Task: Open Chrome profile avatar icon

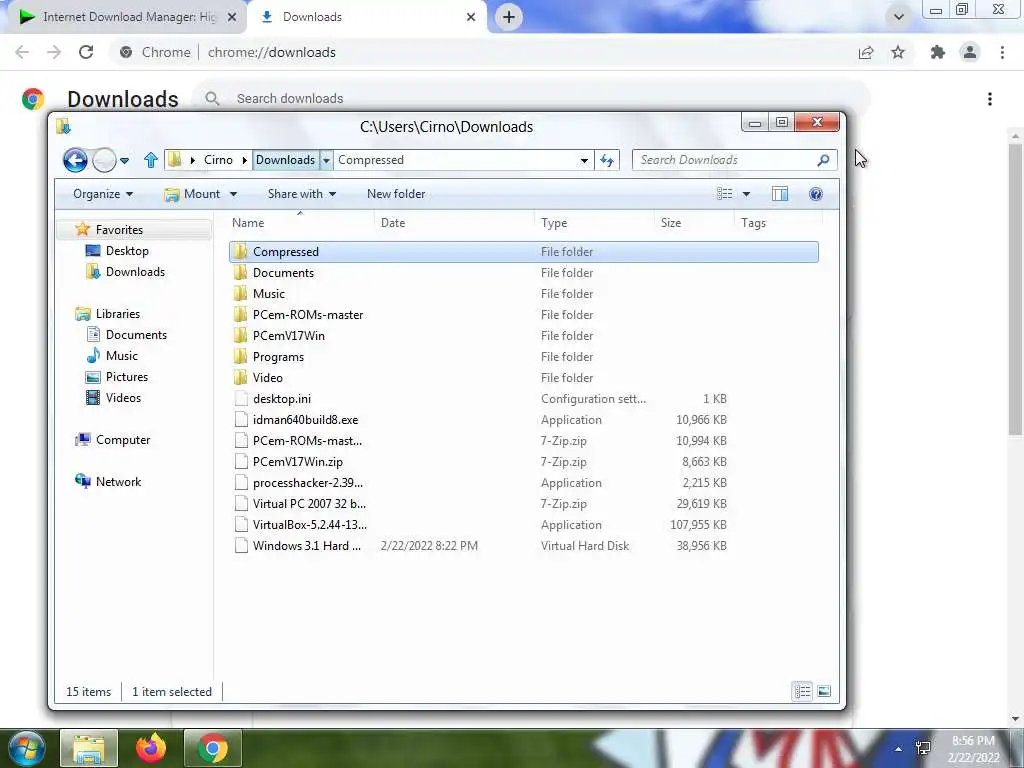Action: click(970, 52)
